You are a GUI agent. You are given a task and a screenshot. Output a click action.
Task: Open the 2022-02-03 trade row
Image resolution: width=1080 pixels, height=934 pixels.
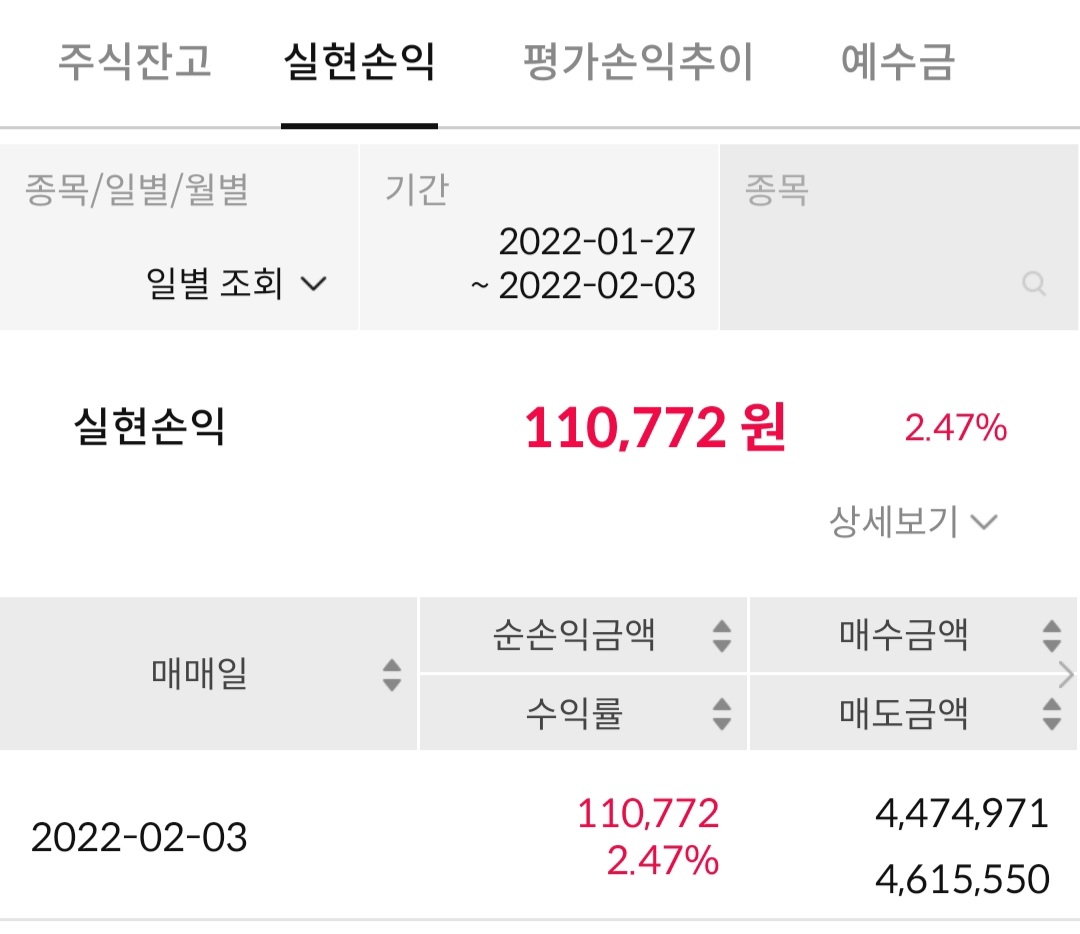[540, 836]
